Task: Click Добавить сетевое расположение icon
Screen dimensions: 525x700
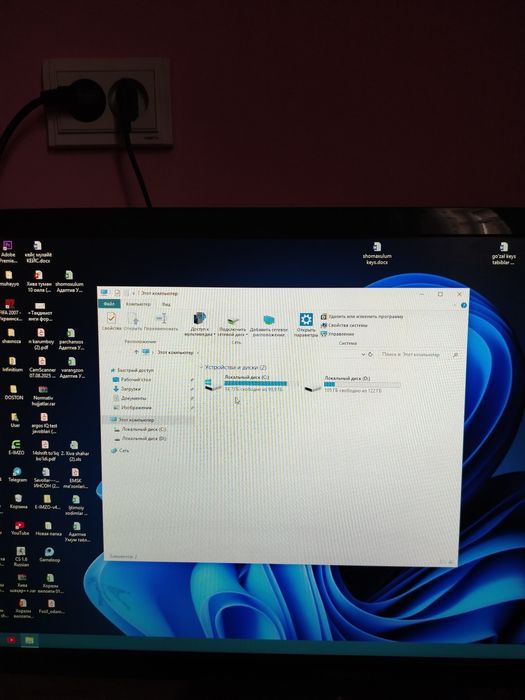Action: click(x=269, y=320)
